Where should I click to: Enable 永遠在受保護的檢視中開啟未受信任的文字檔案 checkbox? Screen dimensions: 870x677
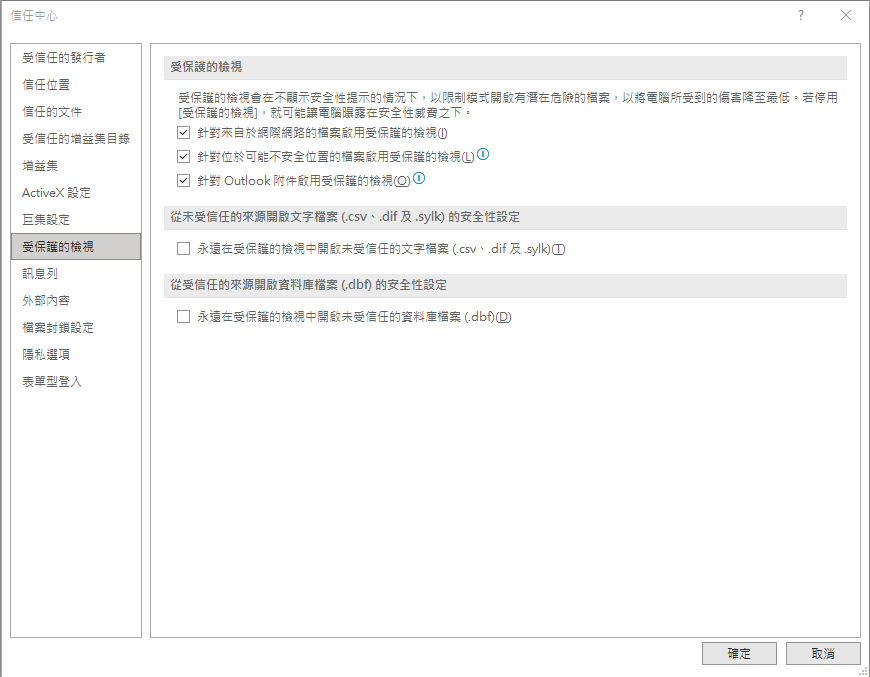coord(183,249)
